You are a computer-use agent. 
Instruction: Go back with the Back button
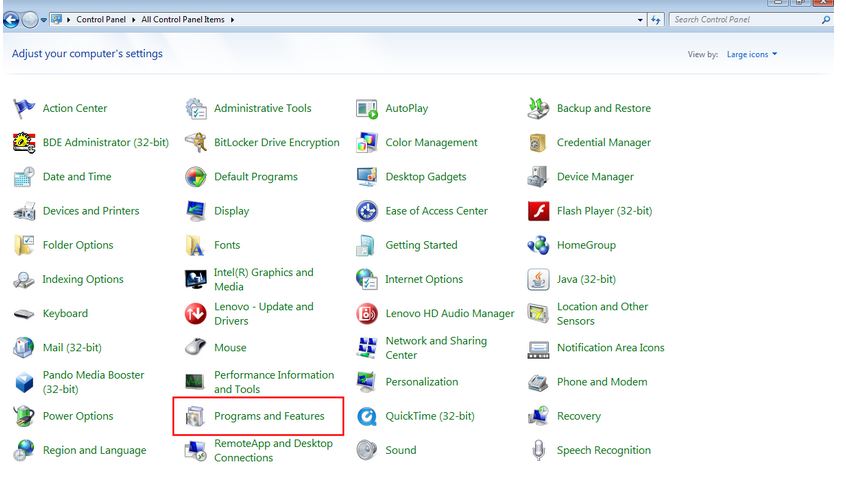[11, 20]
